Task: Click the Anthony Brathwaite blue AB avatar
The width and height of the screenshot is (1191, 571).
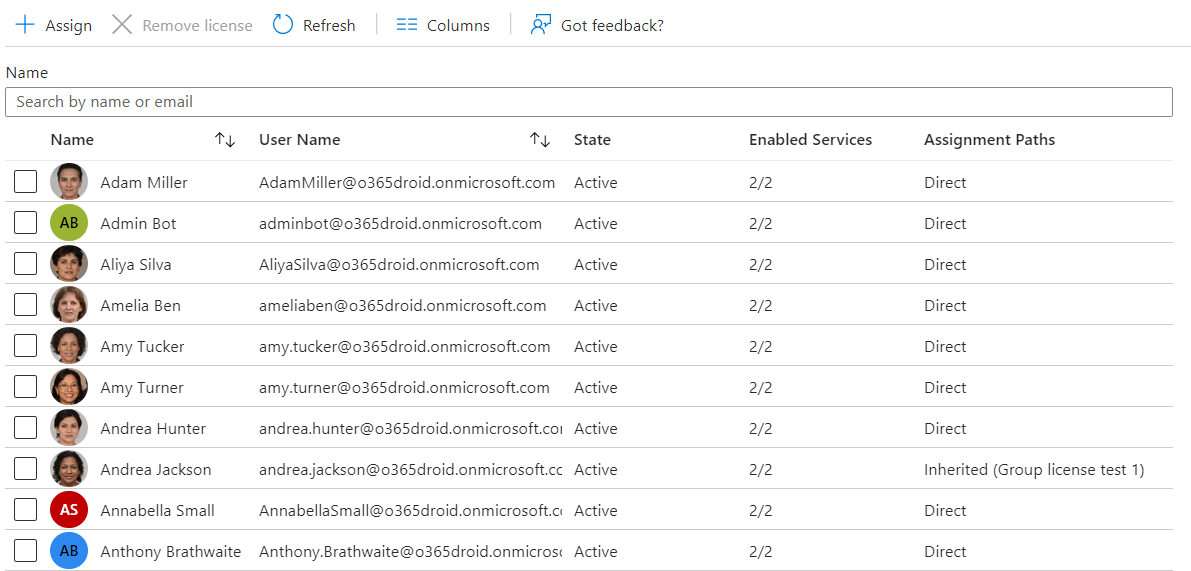Action: click(69, 551)
